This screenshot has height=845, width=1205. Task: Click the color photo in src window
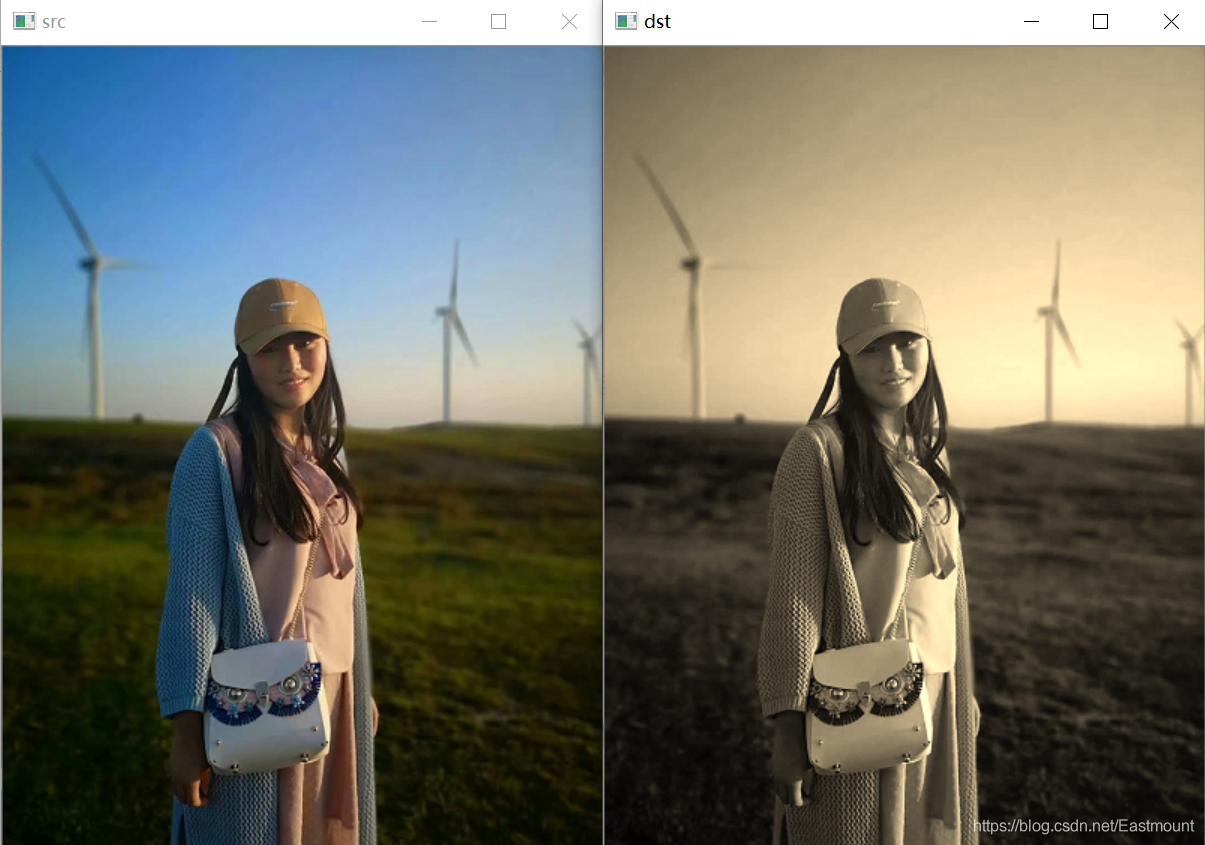[x=302, y=445]
